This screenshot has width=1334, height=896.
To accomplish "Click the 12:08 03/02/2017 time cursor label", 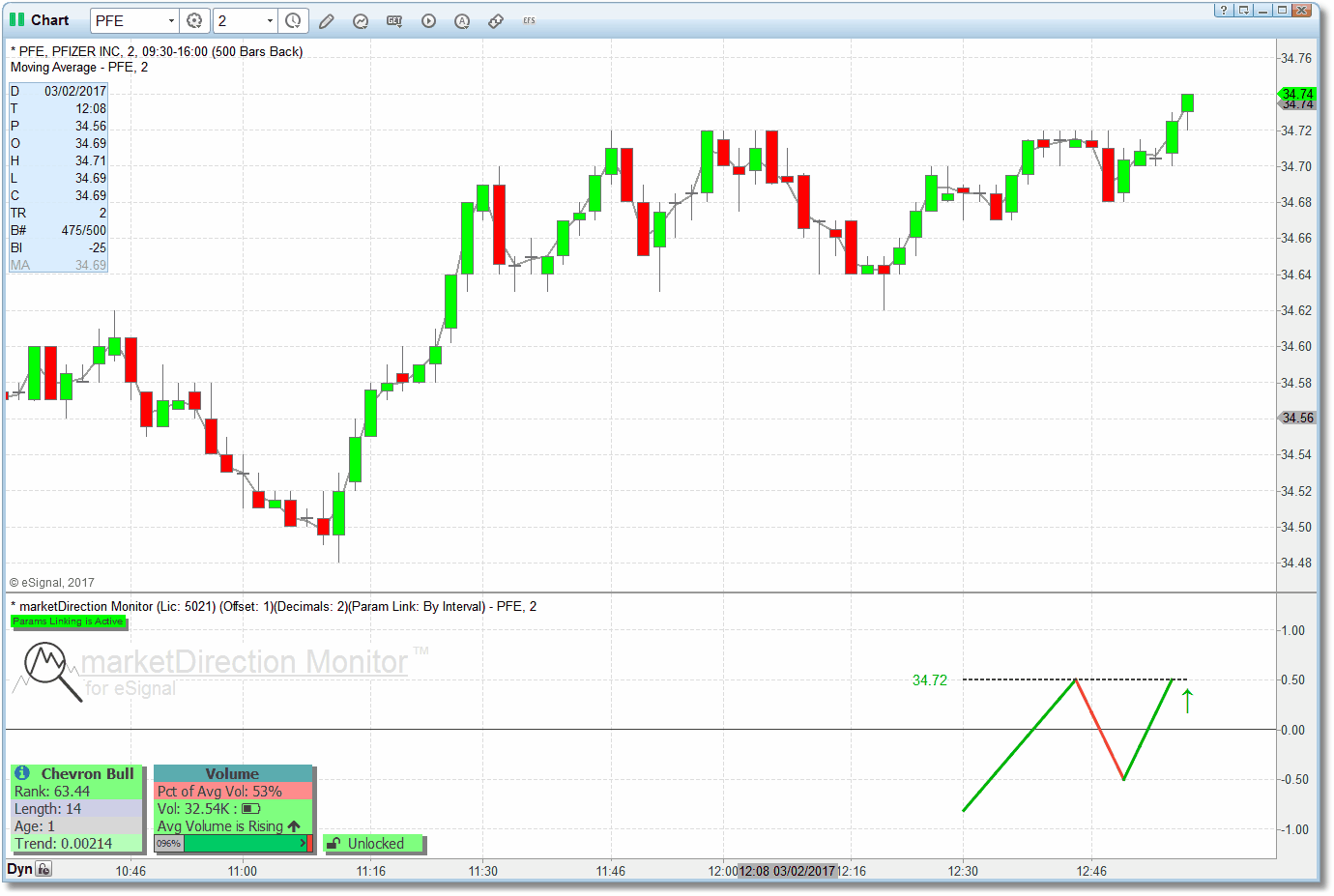I will (x=787, y=871).
